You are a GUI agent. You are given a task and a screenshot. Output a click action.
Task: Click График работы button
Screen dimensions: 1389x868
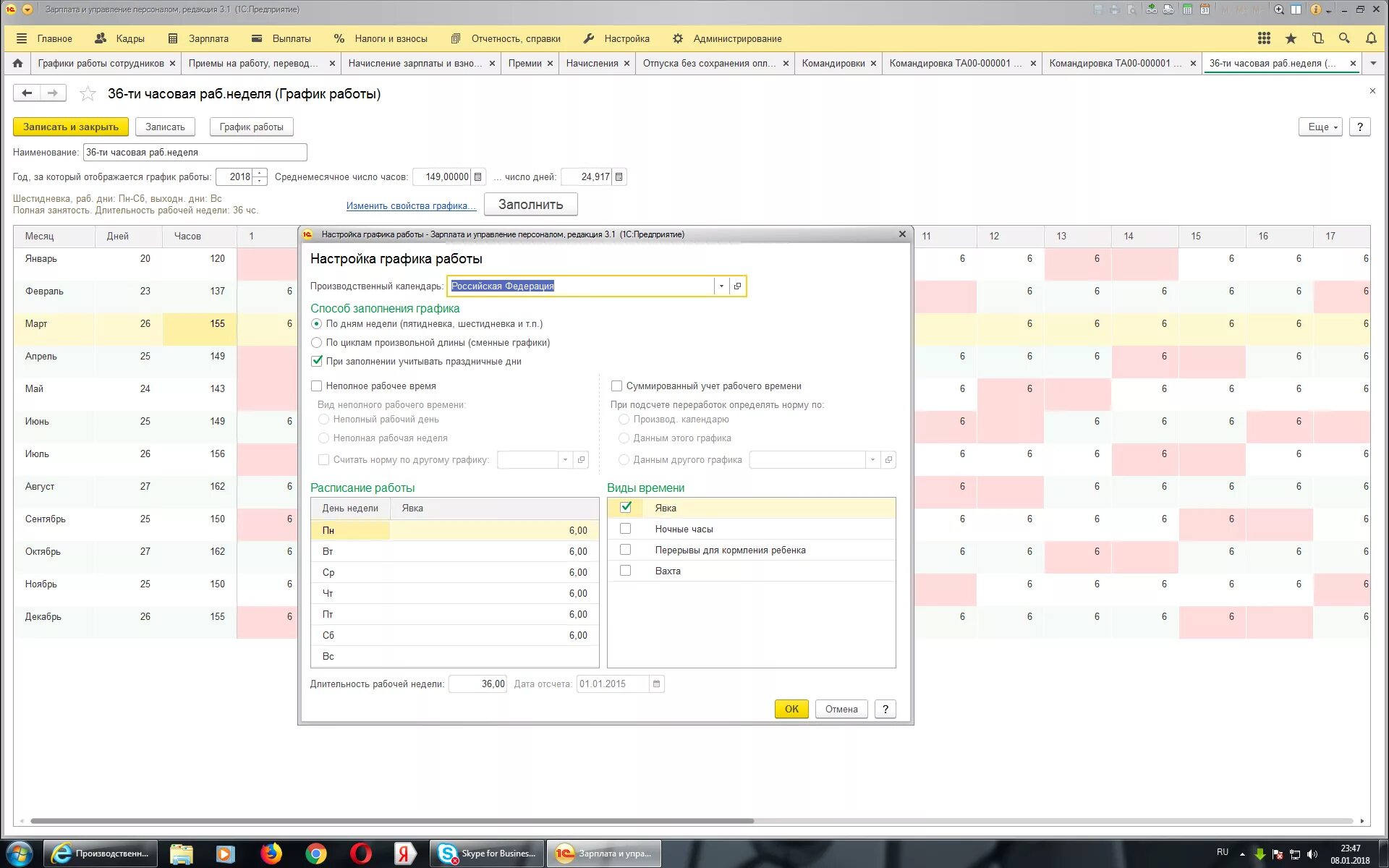251,127
